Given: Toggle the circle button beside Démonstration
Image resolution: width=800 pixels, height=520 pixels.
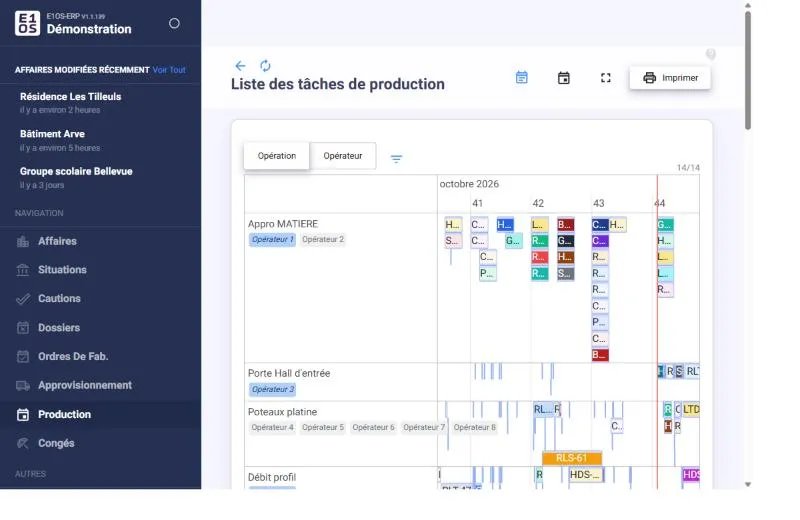Looking at the screenshot, I should [x=174, y=23].
